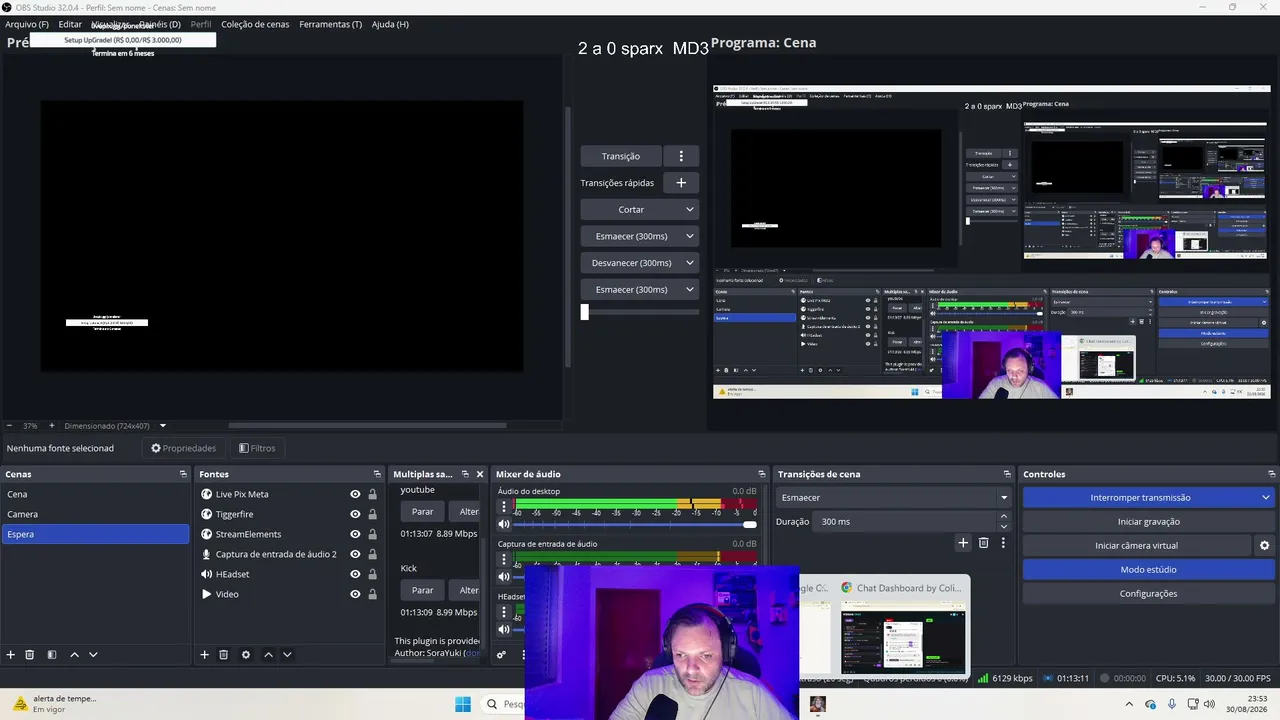1280x720 pixels.
Task: Add a new scene in Cenas panel
Action: tap(11, 655)
